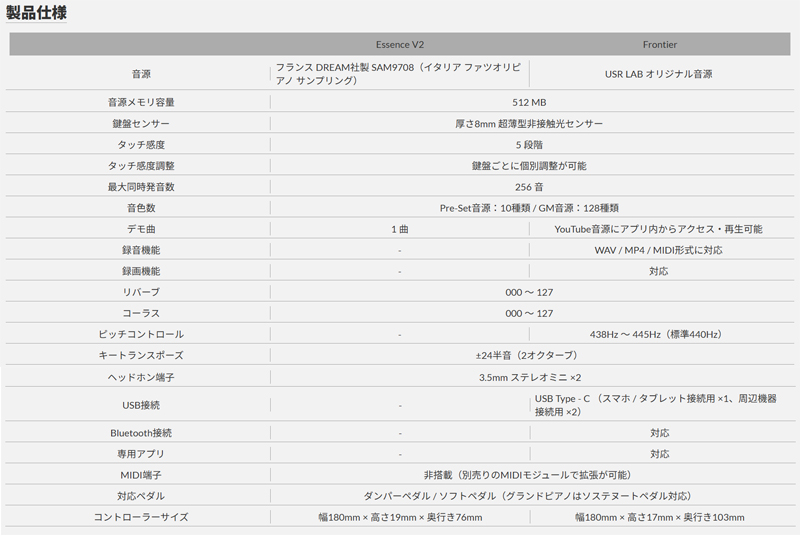Click the 3.5mm ステレオミニ ×2 value
The height and width of the screenshot is (546, 800).
[529, 377]
